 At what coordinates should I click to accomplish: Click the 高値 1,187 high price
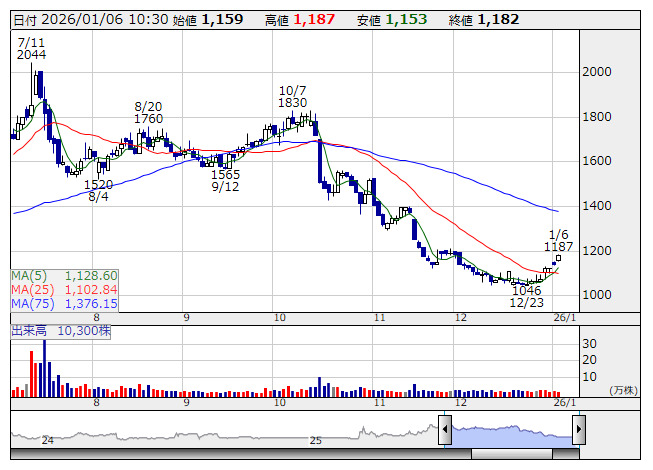pyautogui.click(x=300, y=20)
